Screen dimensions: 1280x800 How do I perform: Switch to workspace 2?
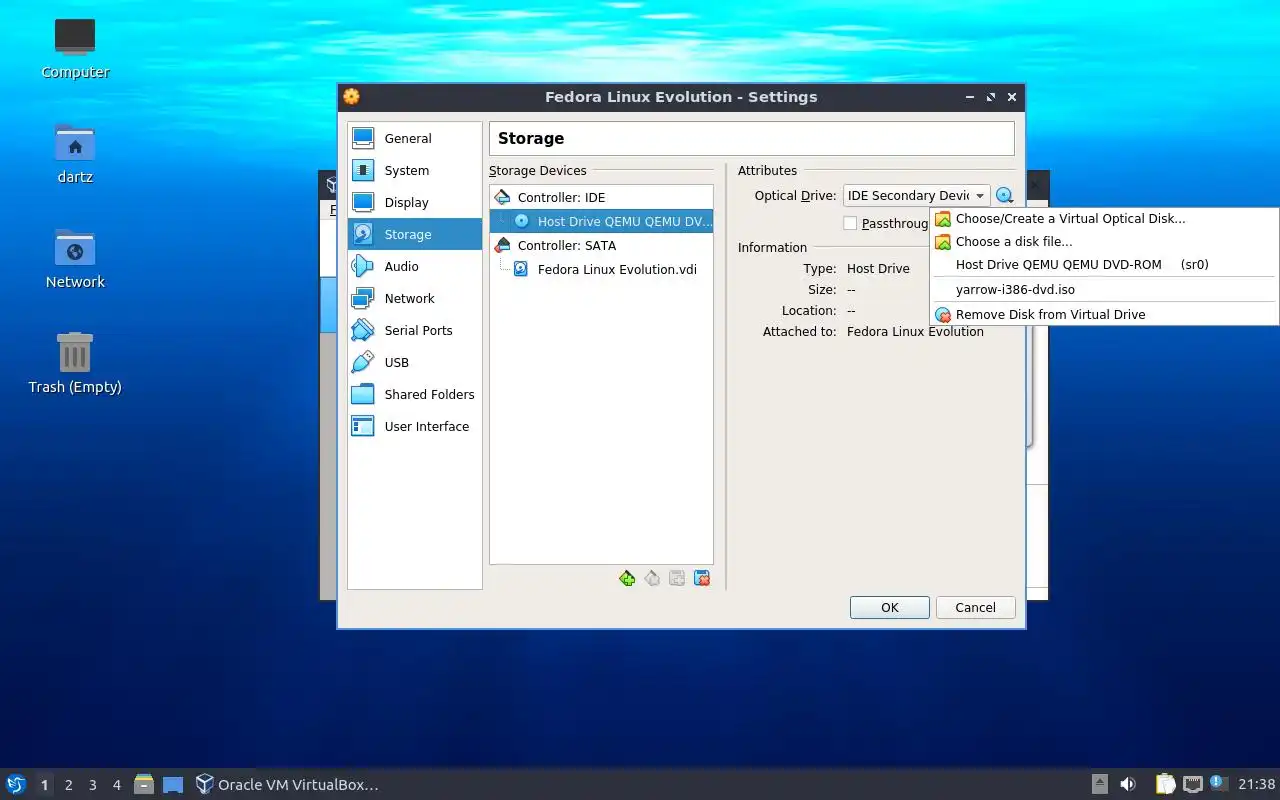click(x=68, y=785)
